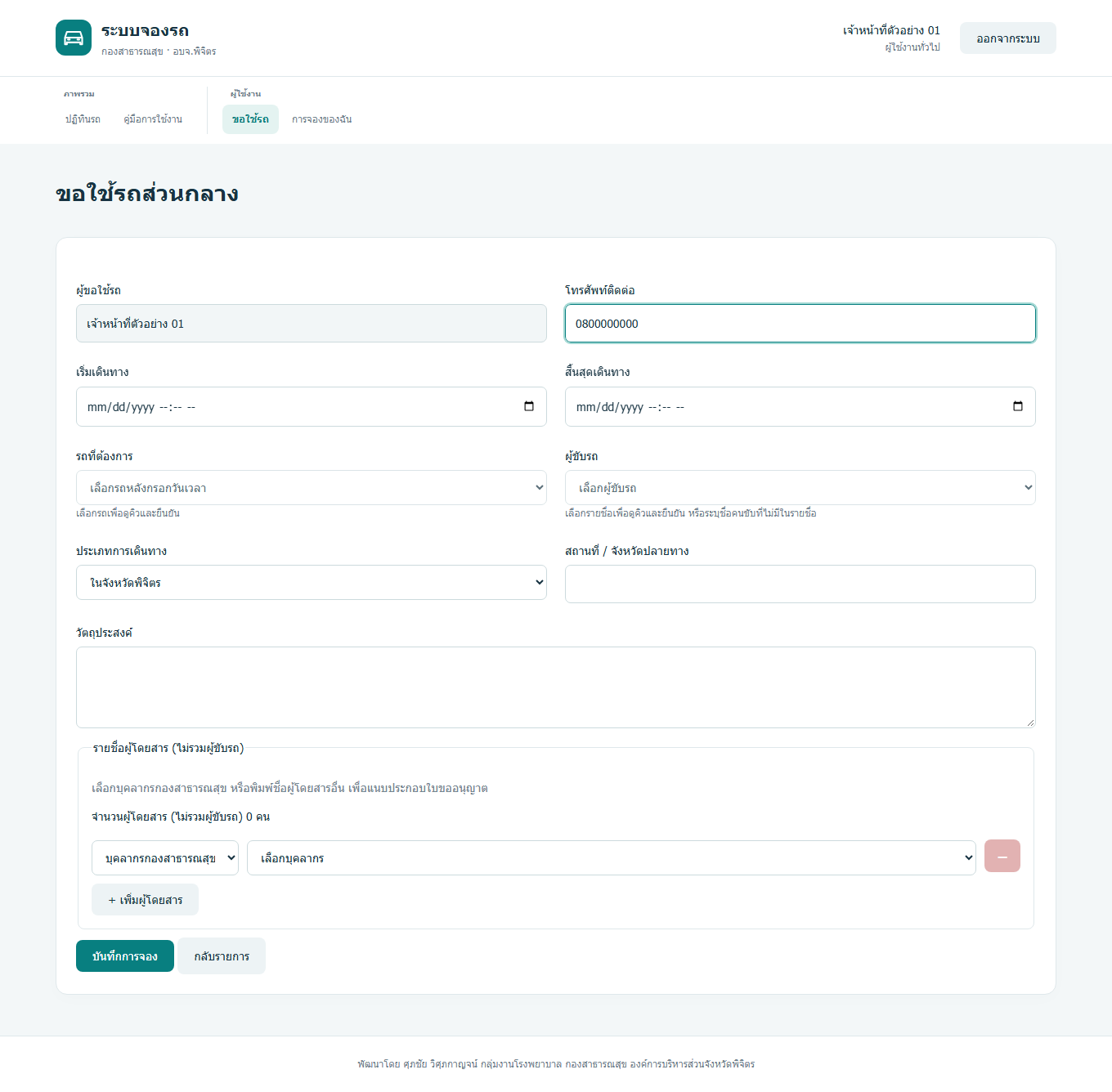Click ออกจากระบบ logout button
This screenshot has width=1112, height=1092.
pos(1008,38)
